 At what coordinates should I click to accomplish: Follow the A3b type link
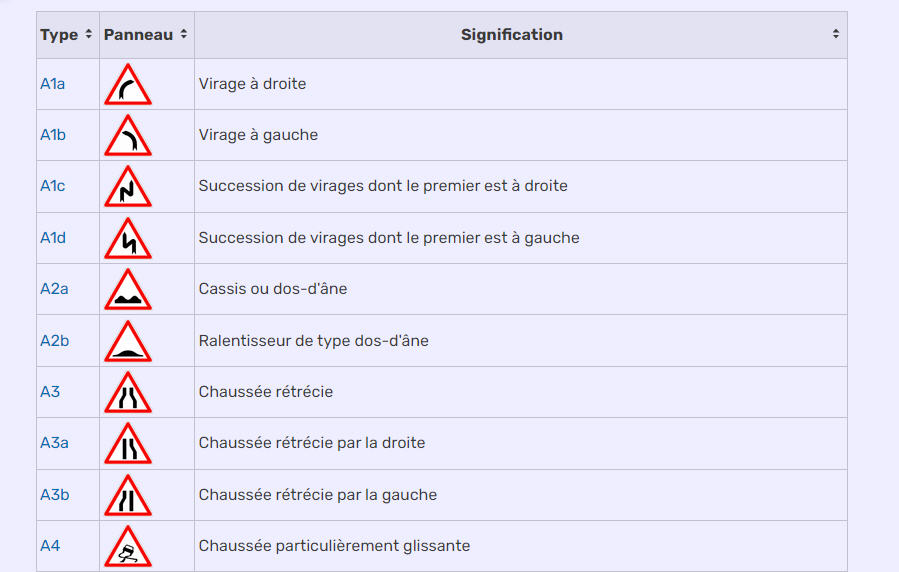(x=54, y=495)
